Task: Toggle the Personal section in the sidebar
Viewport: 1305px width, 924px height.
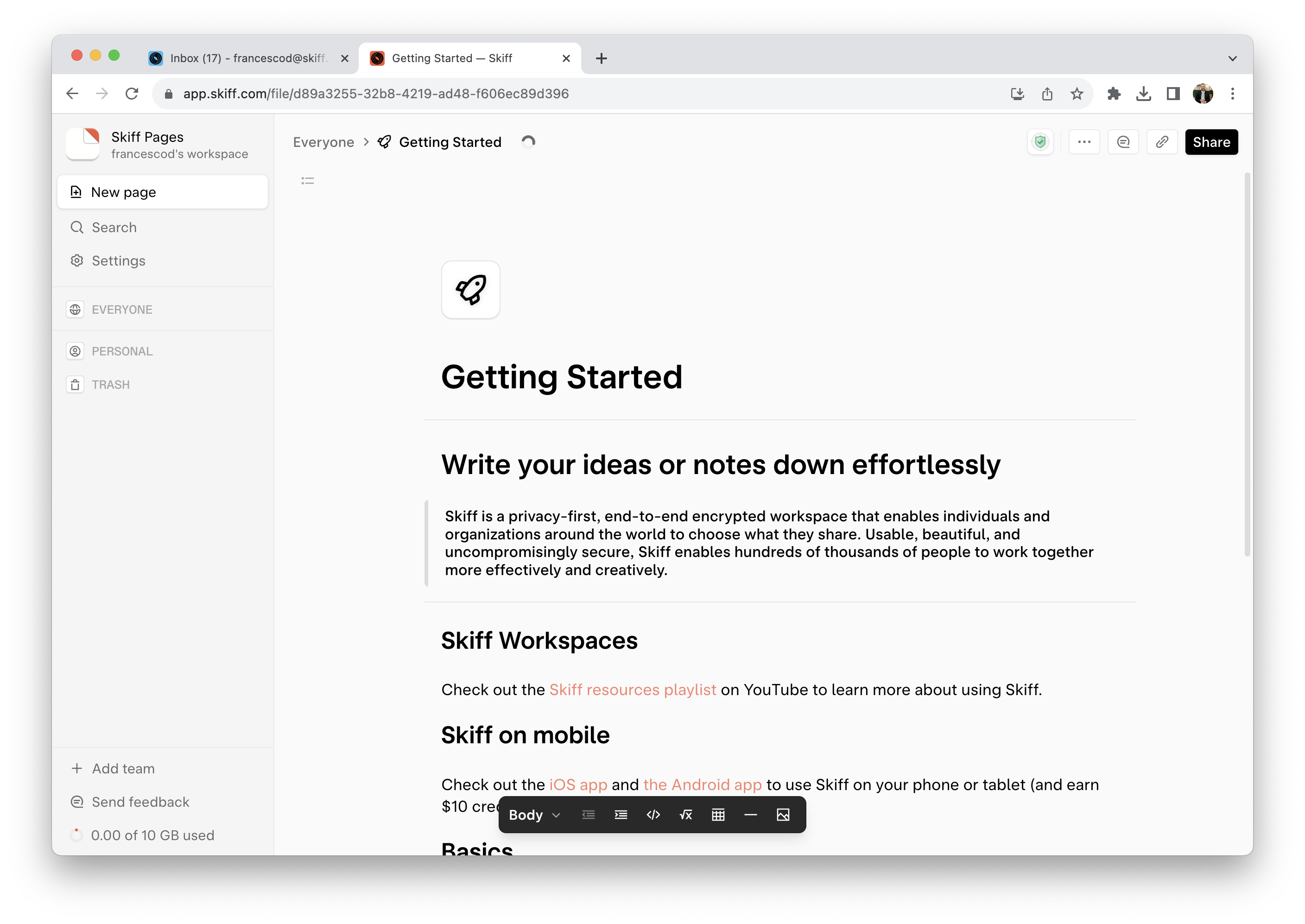Action: pyautogui.click(x=122, y=351)
